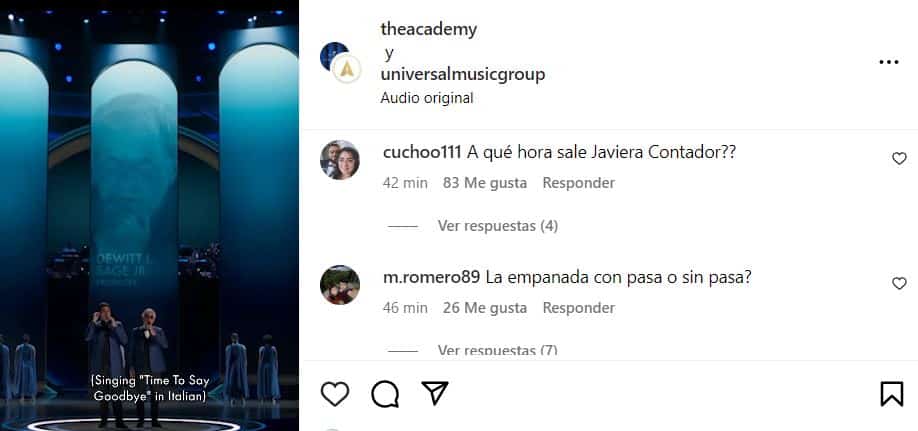Share post with paper plane icon
The image size is (918, 431).
pyautogui.click(x=434, y=393)
